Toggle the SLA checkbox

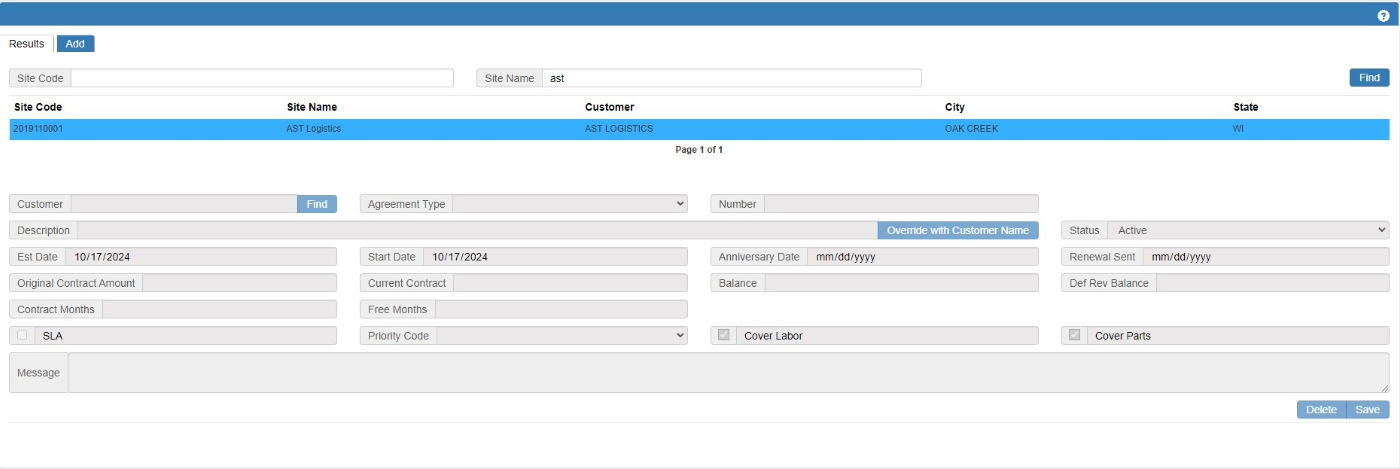[22, 336]
